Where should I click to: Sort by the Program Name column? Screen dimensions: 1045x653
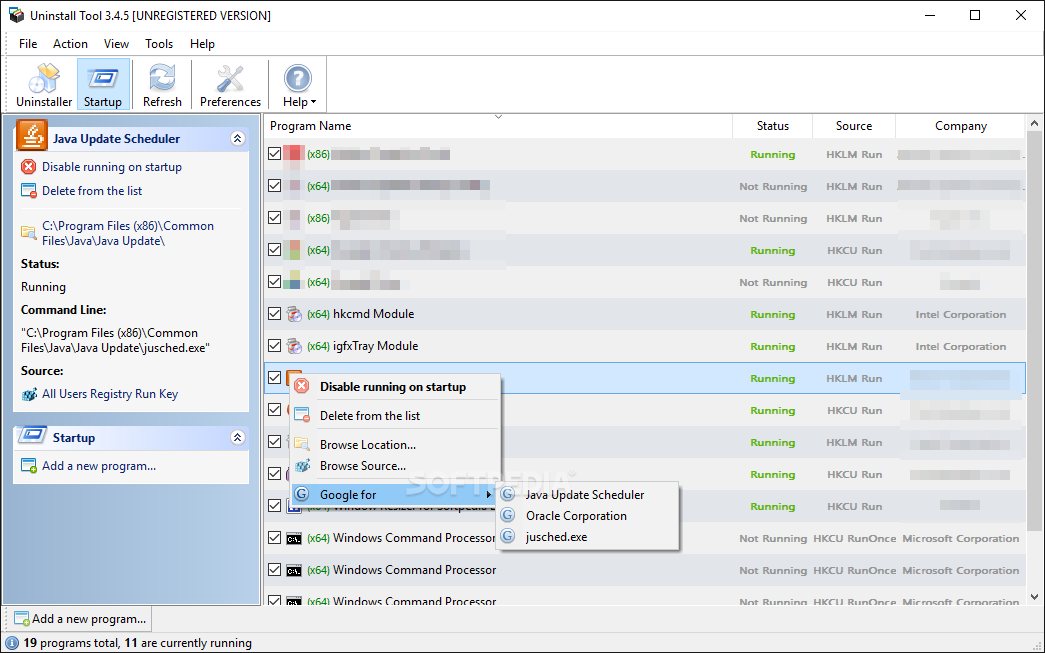(x=499, y=126)
